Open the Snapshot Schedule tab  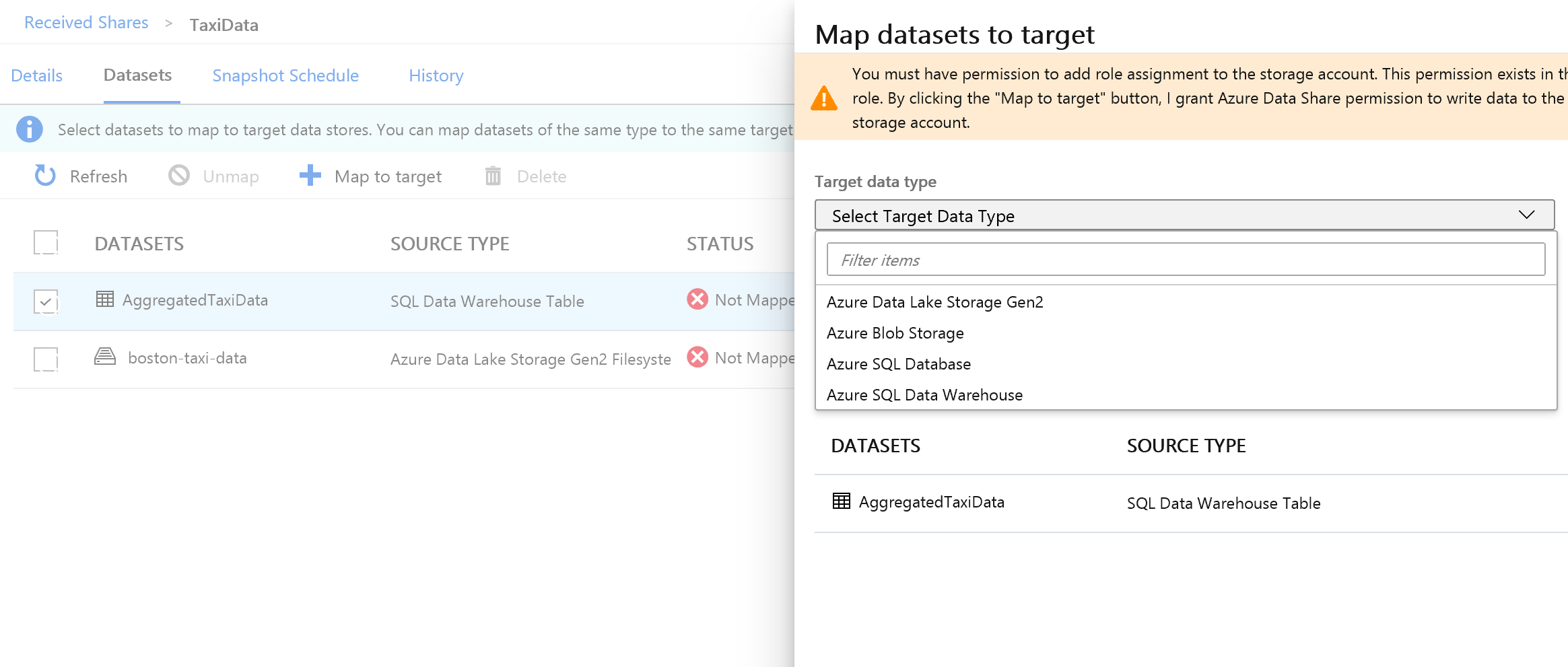pos(285,75)
